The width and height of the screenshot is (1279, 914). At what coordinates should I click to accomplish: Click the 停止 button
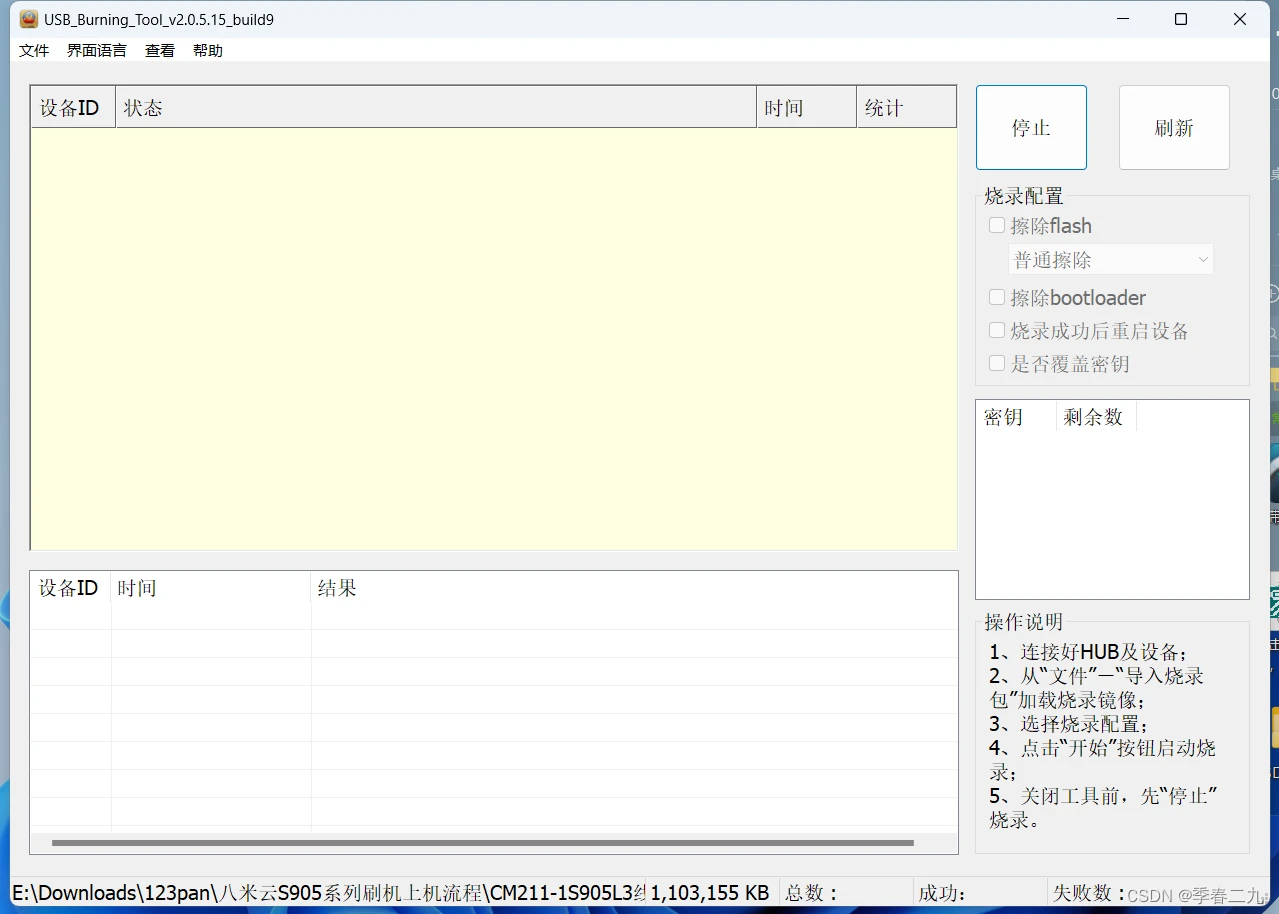[1031, 127]
